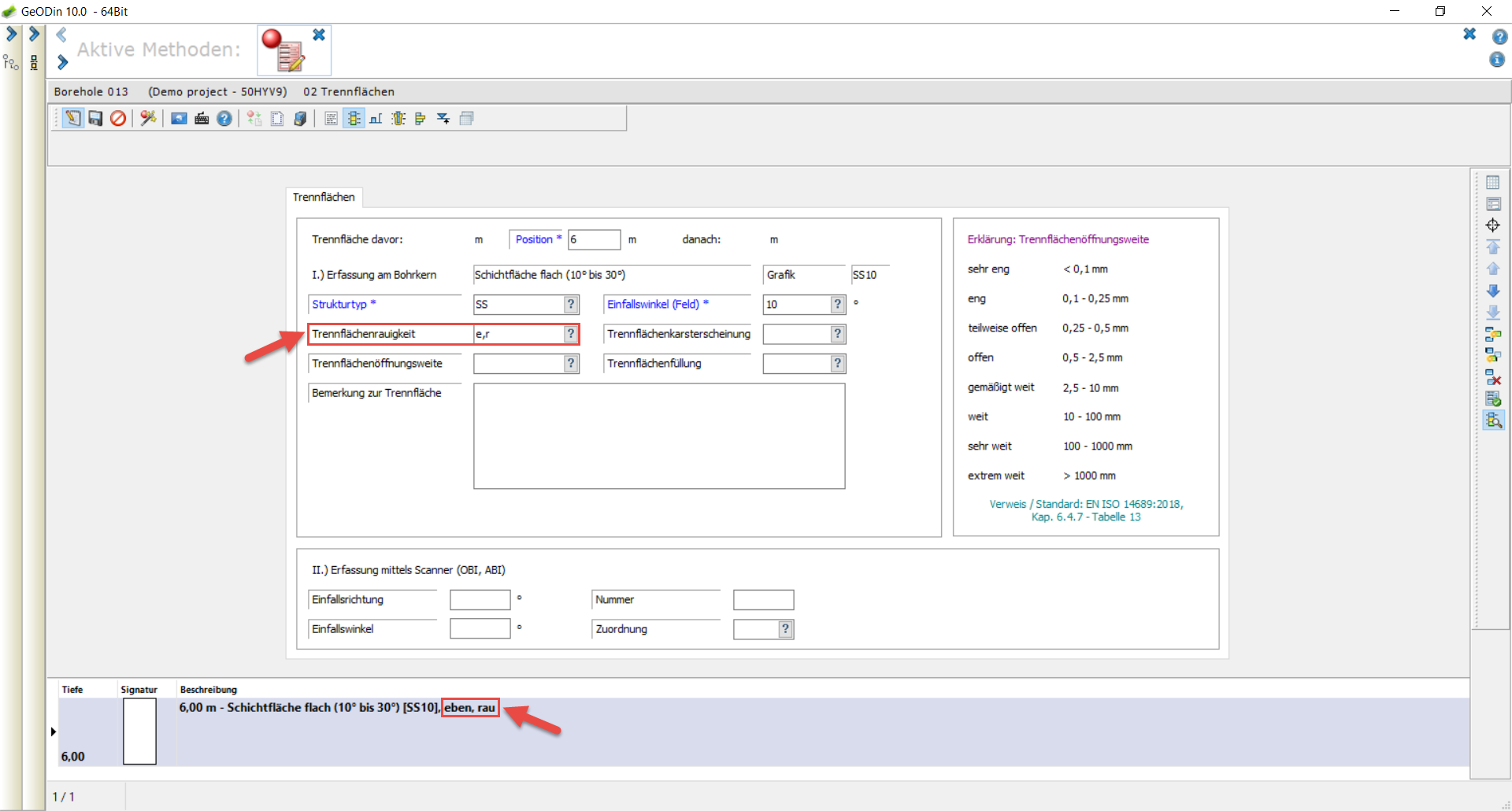Click the Nummer input field
This screenshot has height=811, width=1512.
point(763,600)
